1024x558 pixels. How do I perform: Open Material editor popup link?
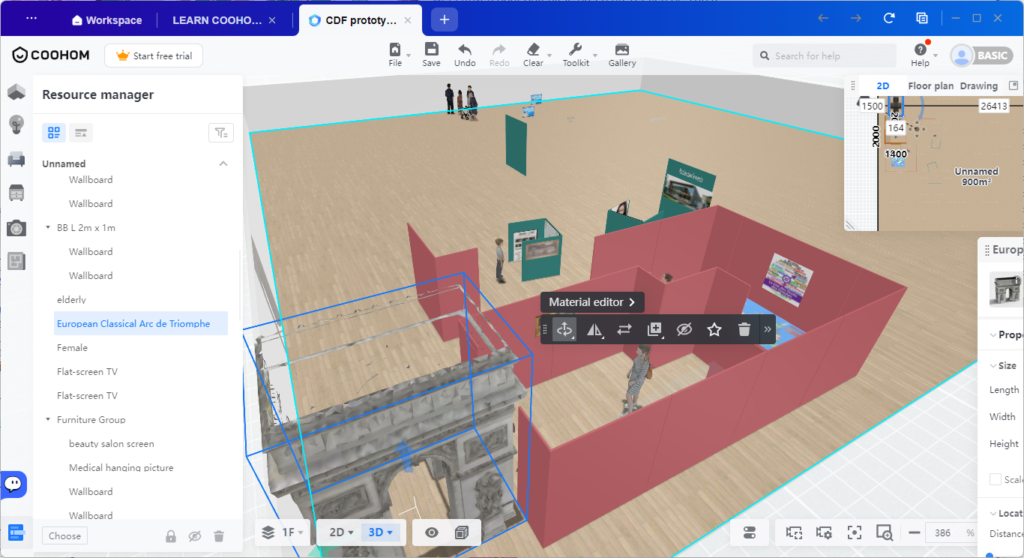[x=592, y=302]
